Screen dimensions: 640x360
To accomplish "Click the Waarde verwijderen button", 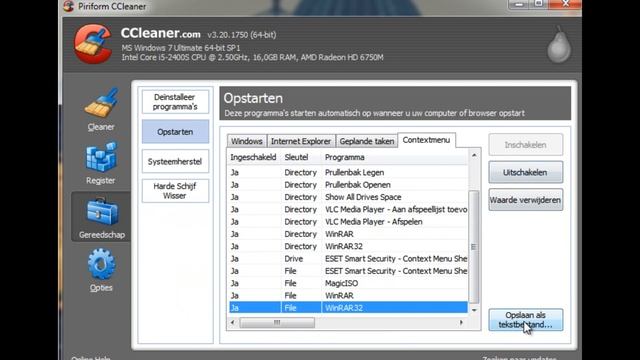I will (526, 200).
